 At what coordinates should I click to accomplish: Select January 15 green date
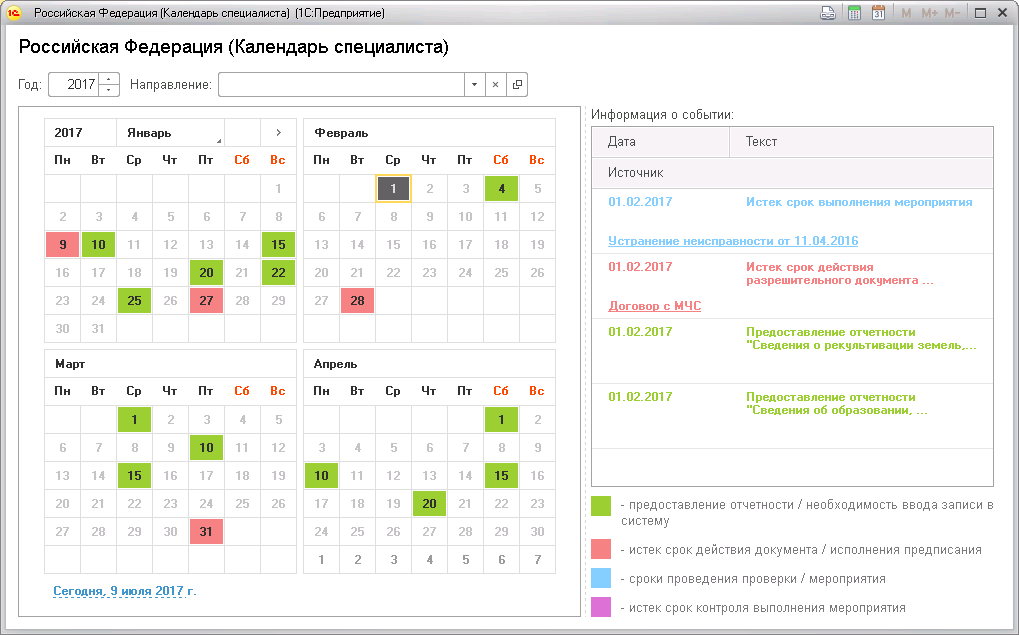(x=278, y=244)
